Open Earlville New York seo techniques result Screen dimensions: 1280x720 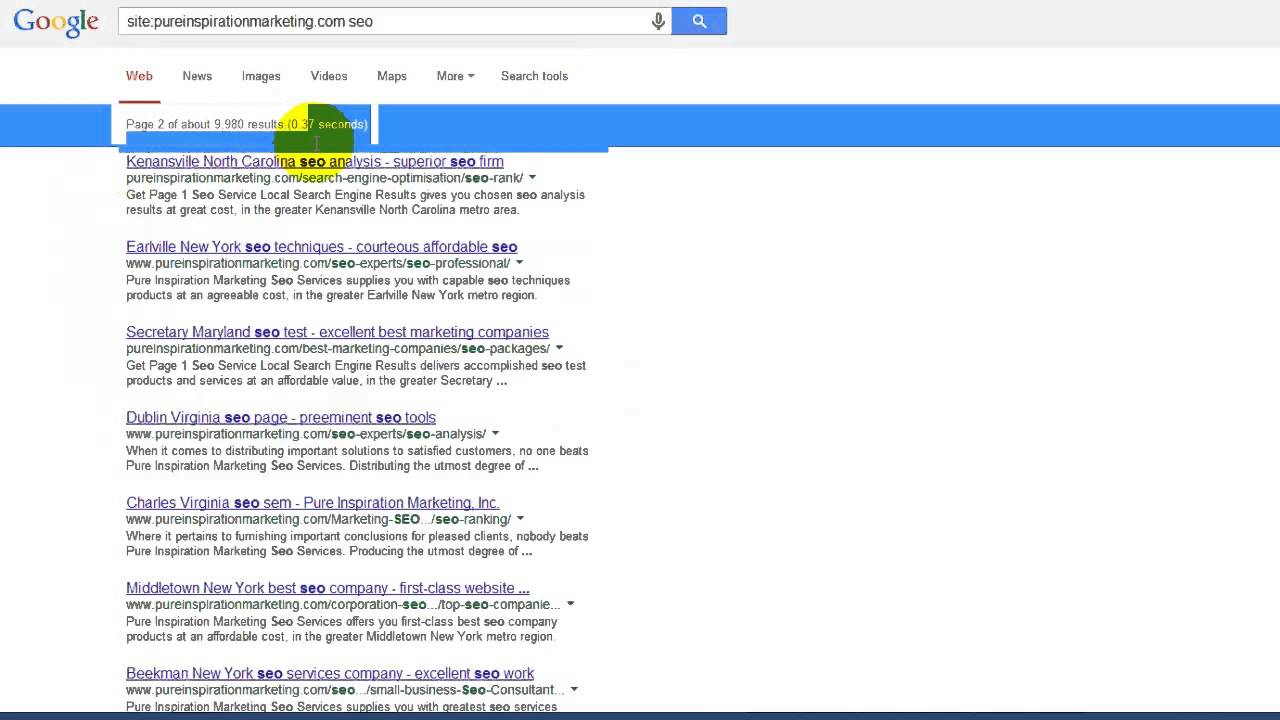[321, 247]
